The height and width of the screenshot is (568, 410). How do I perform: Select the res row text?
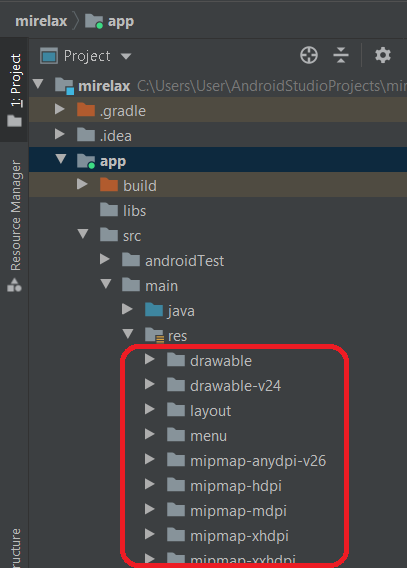tap(177, 337)
